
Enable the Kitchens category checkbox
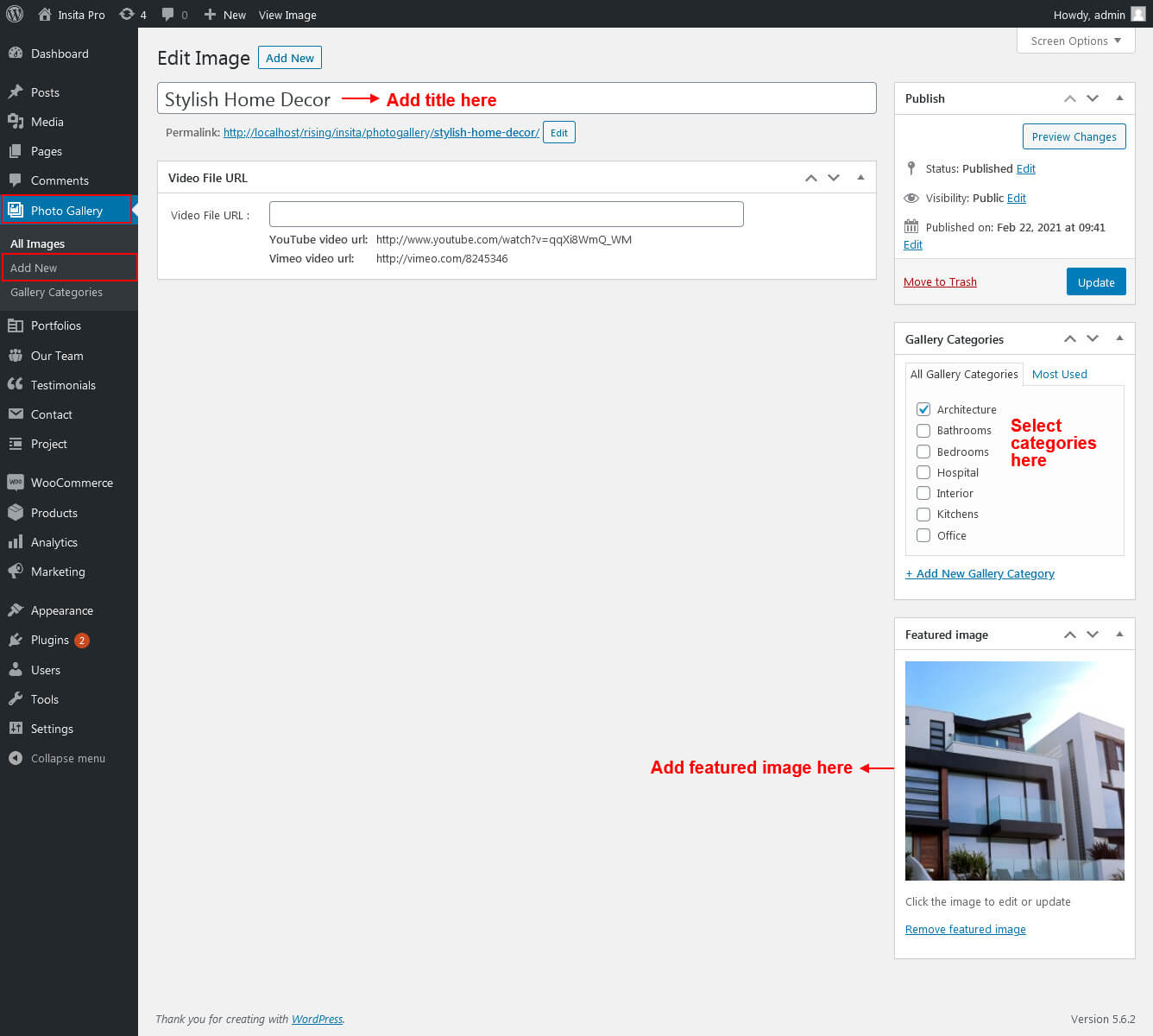(923, 514)
